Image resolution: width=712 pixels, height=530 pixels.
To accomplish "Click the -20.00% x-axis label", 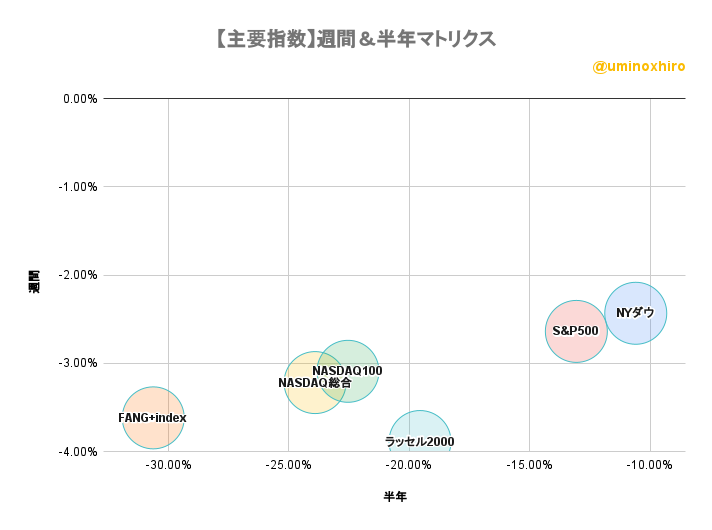I will click(x=409, y=465).
